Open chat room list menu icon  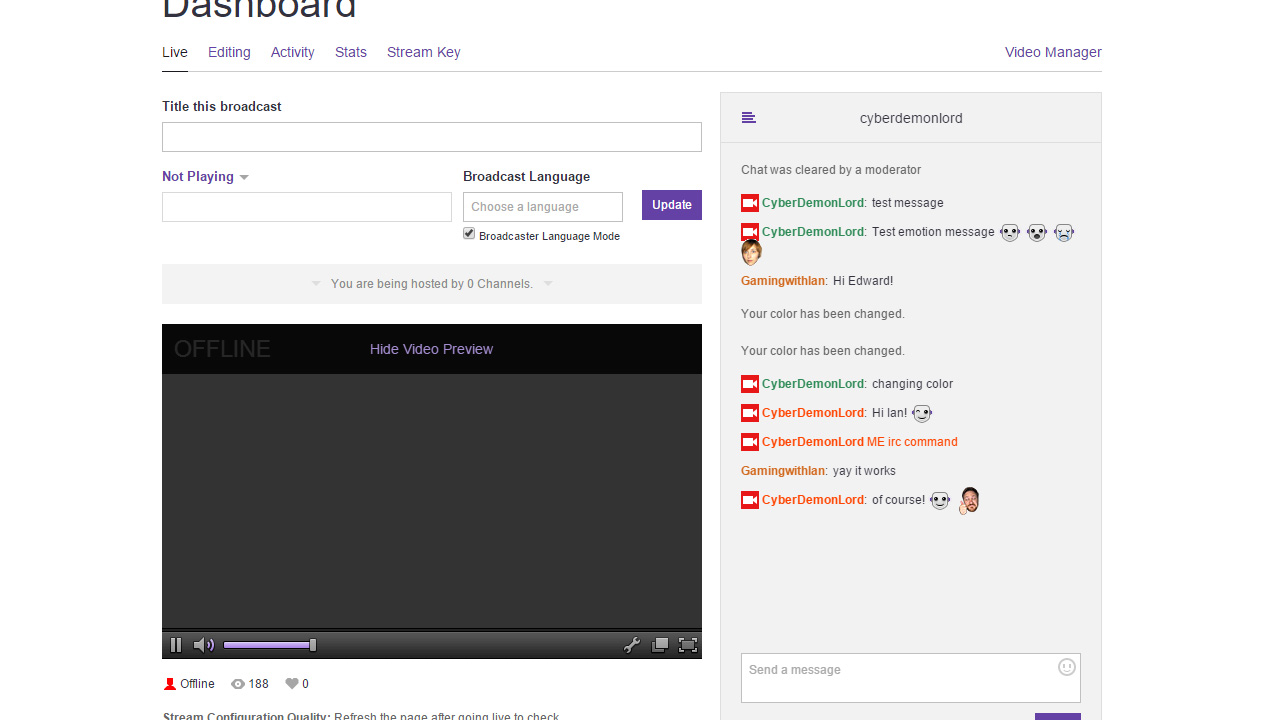748,118
